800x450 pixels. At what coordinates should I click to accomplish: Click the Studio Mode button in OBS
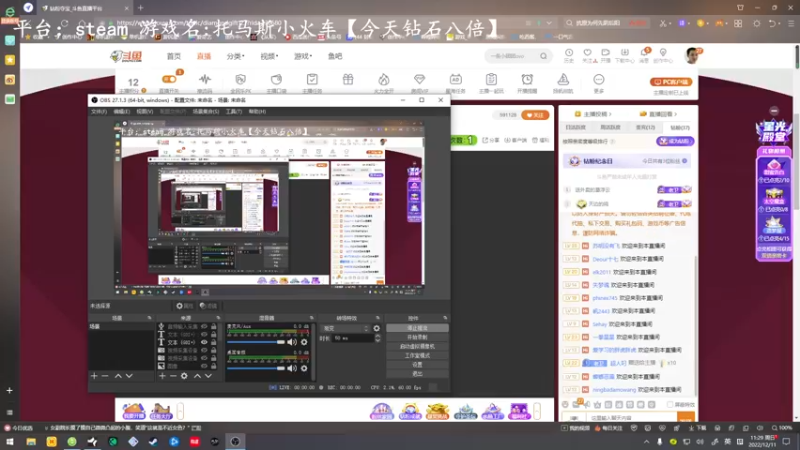(x=417, y=356)
